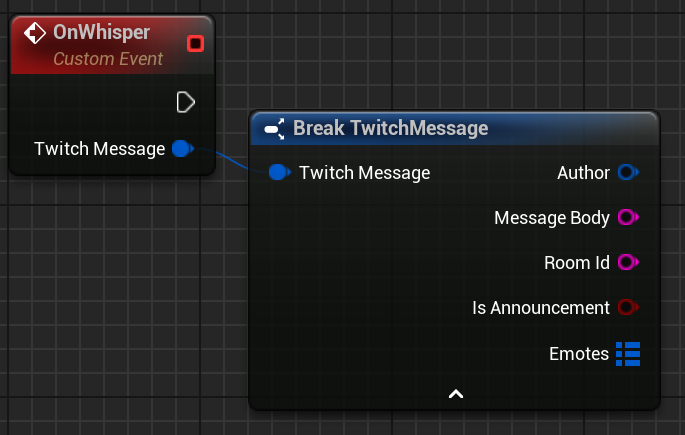Viewport: 685px width, 435px height.
Task: Click the OnWhisper custom event diamond icon
Action: click(x=34, y=33)
